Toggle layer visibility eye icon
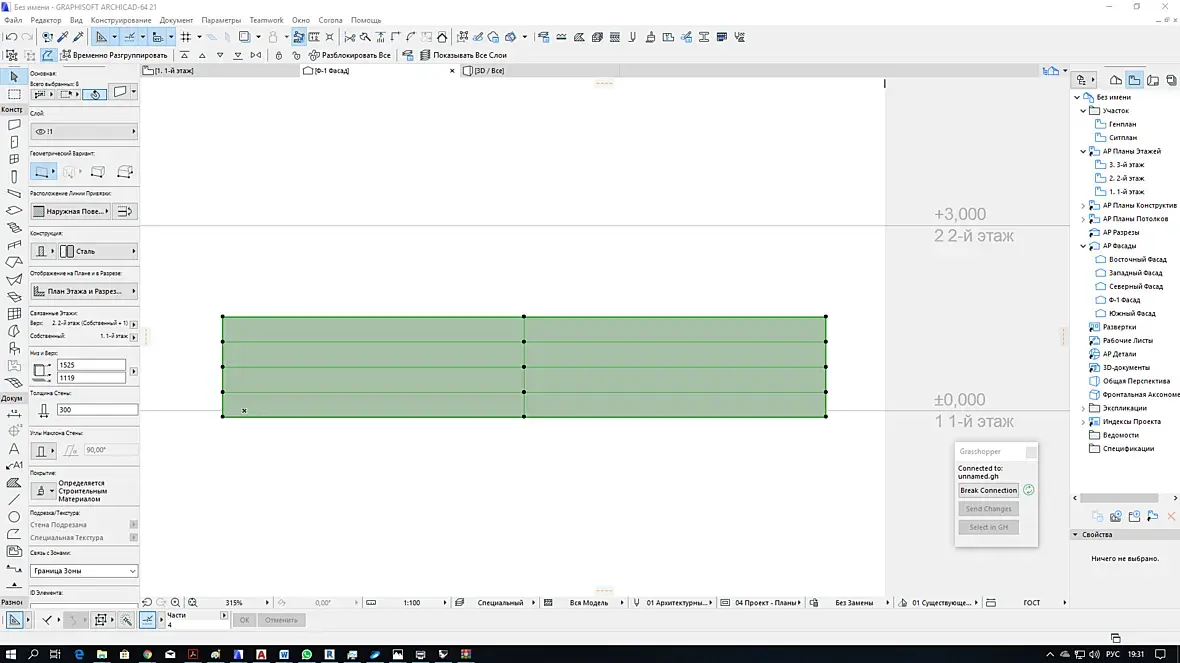 (41, 132)
